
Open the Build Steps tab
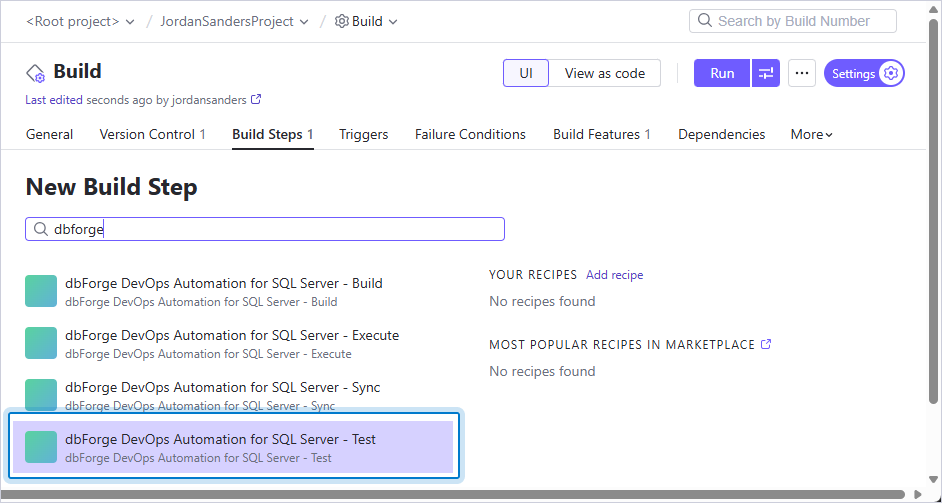[273, 135]
